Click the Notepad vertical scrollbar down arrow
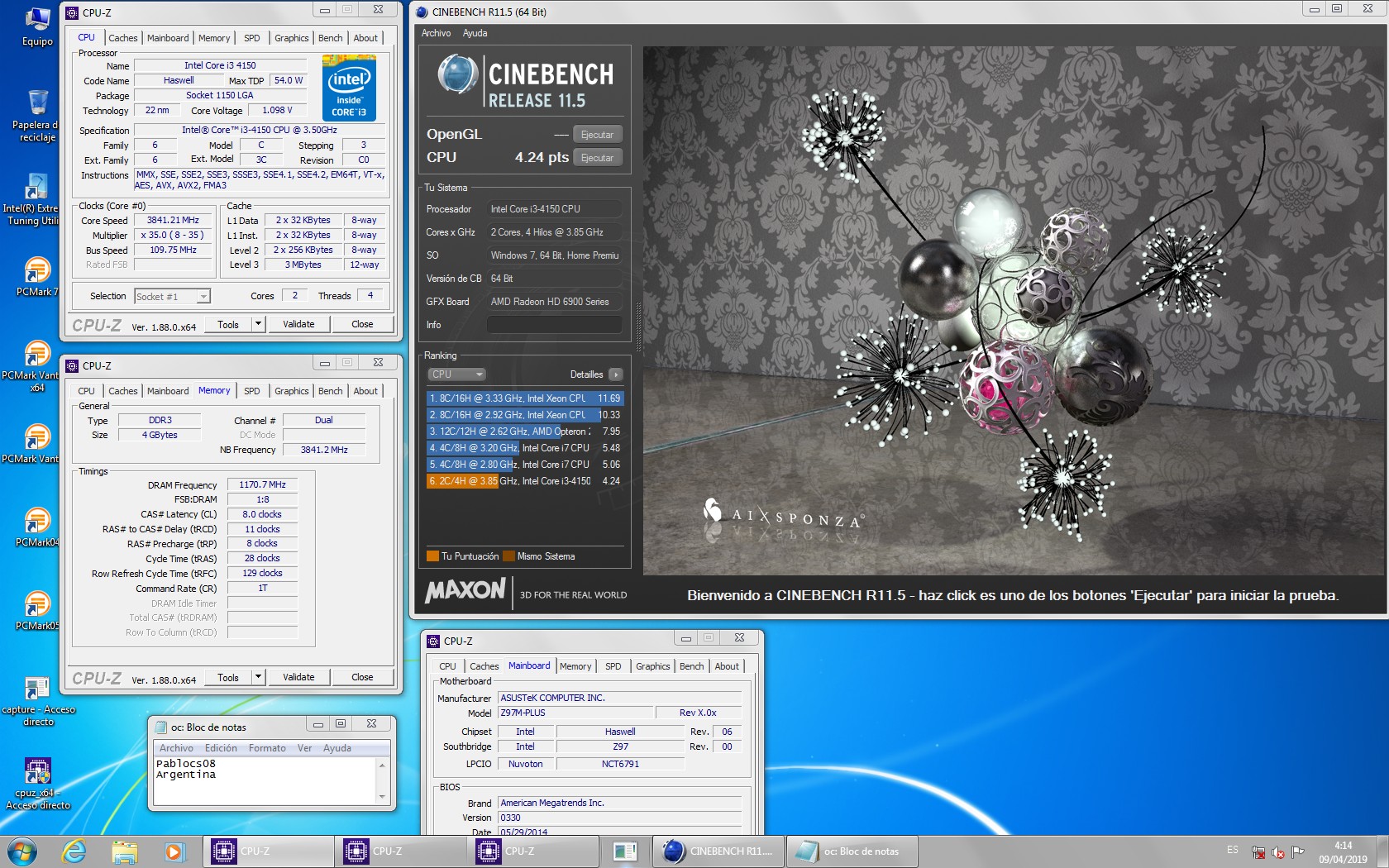 click(x=382, y=797)
